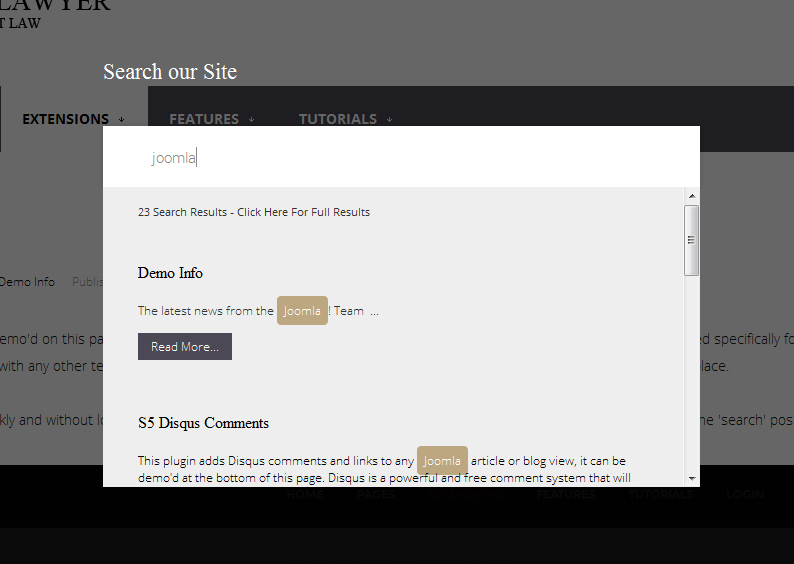Click the results scrollbar up arrow
Viewport: 794px width, 564px height.
(691, 195)
